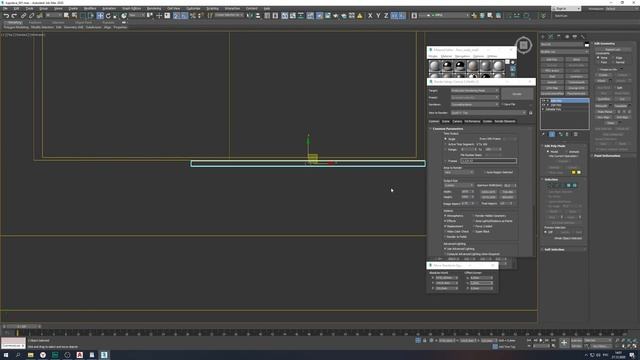Click the X axis constraint button
This screenshot has height=360, width=640.
click(370, 16)
